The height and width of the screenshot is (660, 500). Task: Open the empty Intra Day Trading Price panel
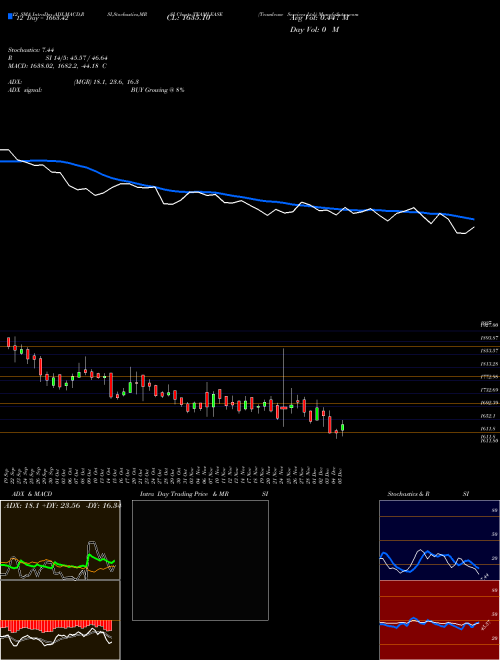tap(200, 560)
